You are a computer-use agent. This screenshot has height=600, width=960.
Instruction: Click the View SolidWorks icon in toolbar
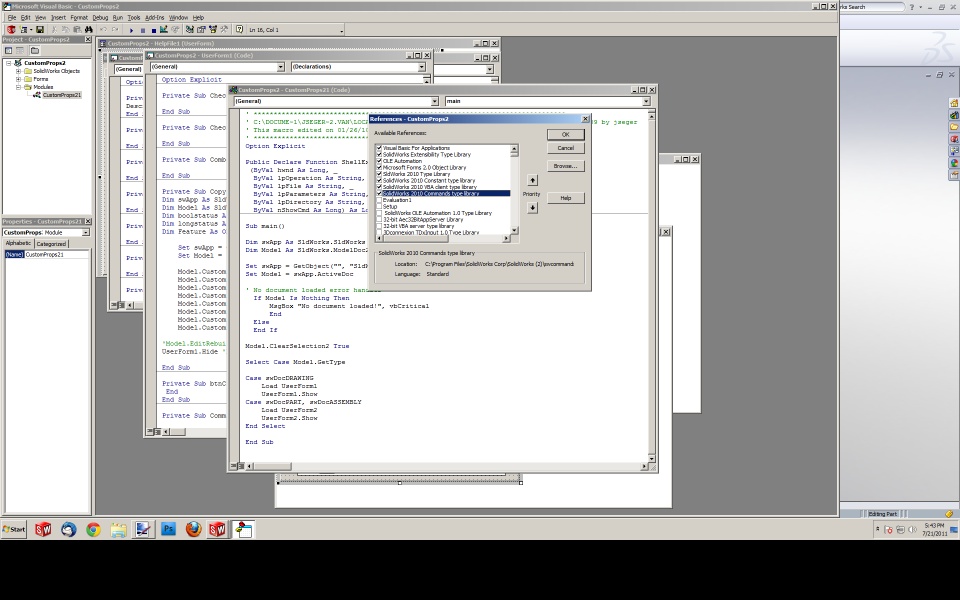coord(11,29)
